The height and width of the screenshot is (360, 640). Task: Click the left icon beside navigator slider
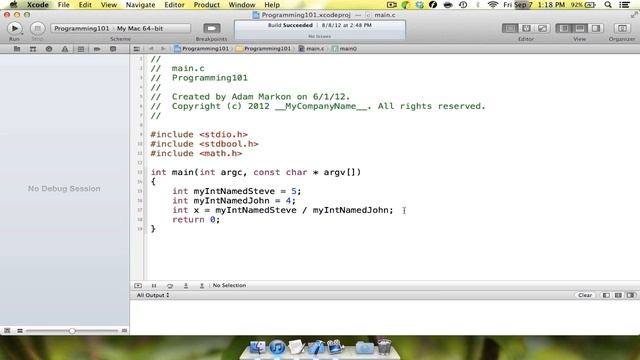pos(7,331)
